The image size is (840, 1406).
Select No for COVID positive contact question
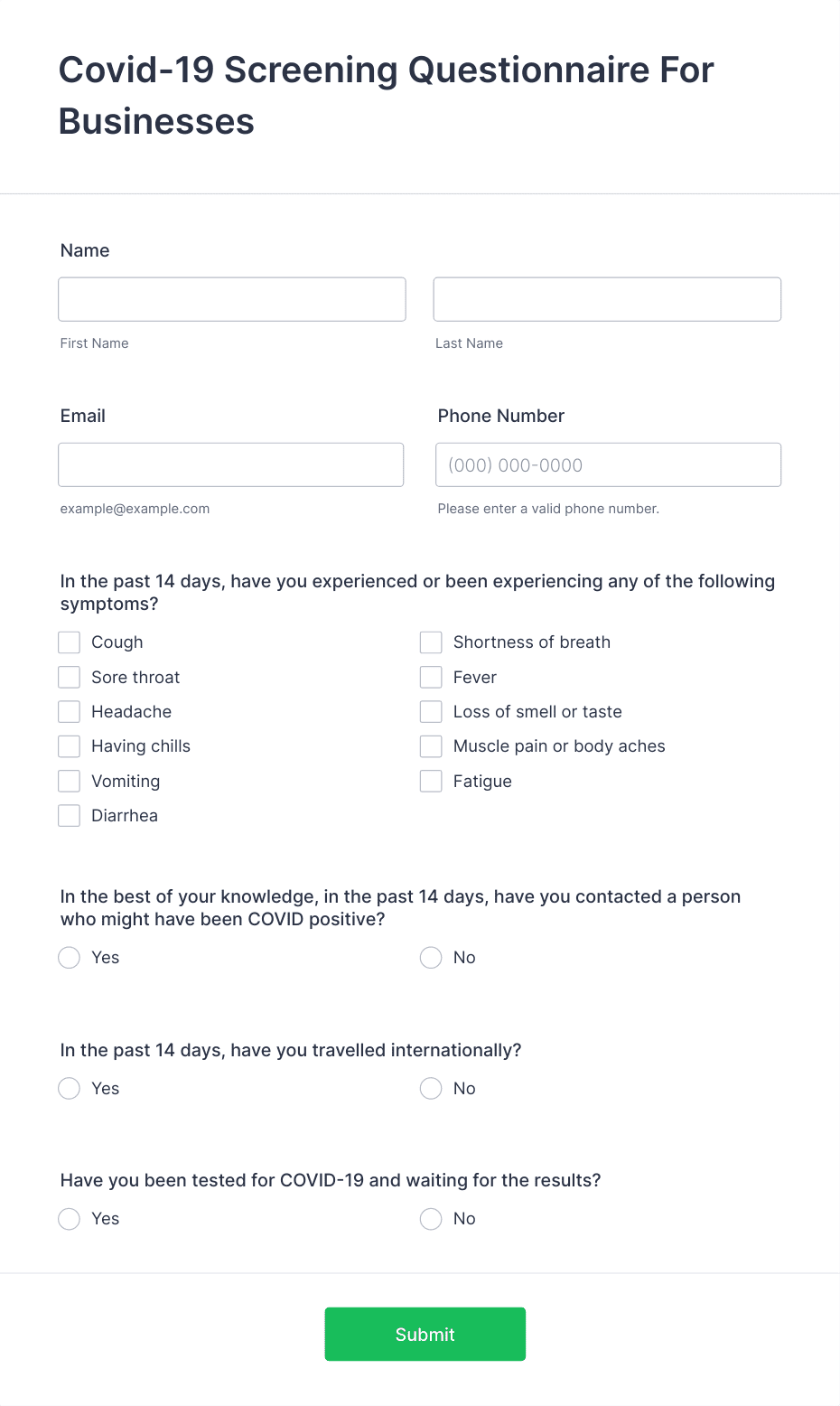coord(431,957)
